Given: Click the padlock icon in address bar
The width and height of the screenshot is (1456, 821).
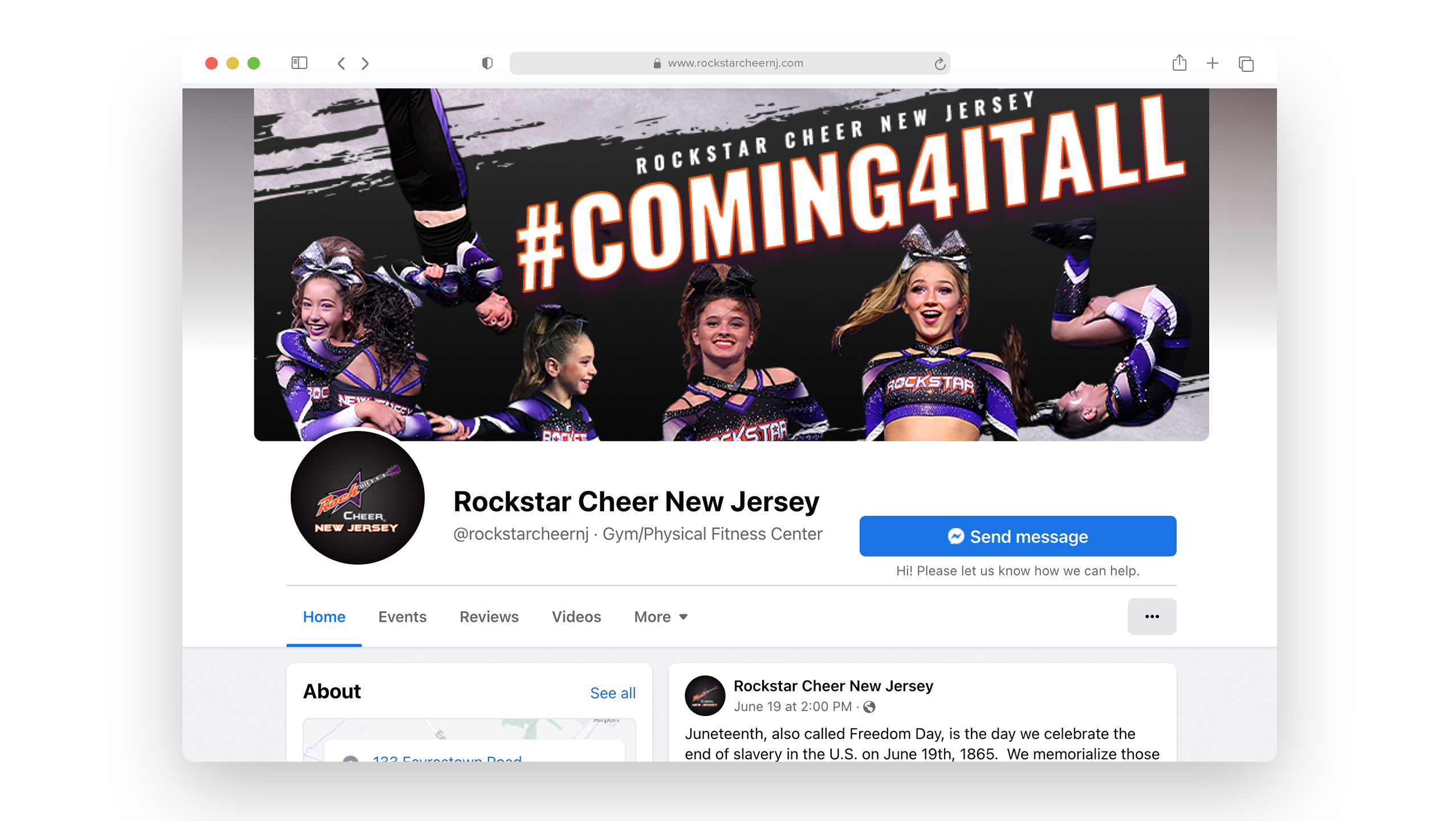Looking at the screenshot, I should [x=657, y=63].
